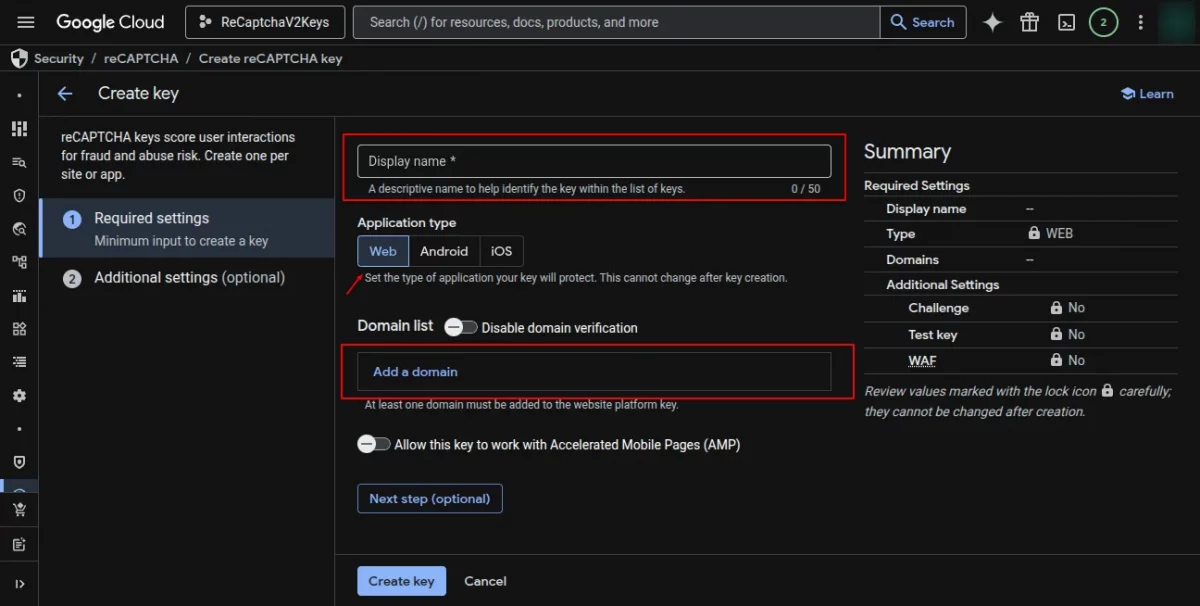Click the underlined WAF label in Summary
This screenshot has width=1200, height=606.
click(922, 360)
